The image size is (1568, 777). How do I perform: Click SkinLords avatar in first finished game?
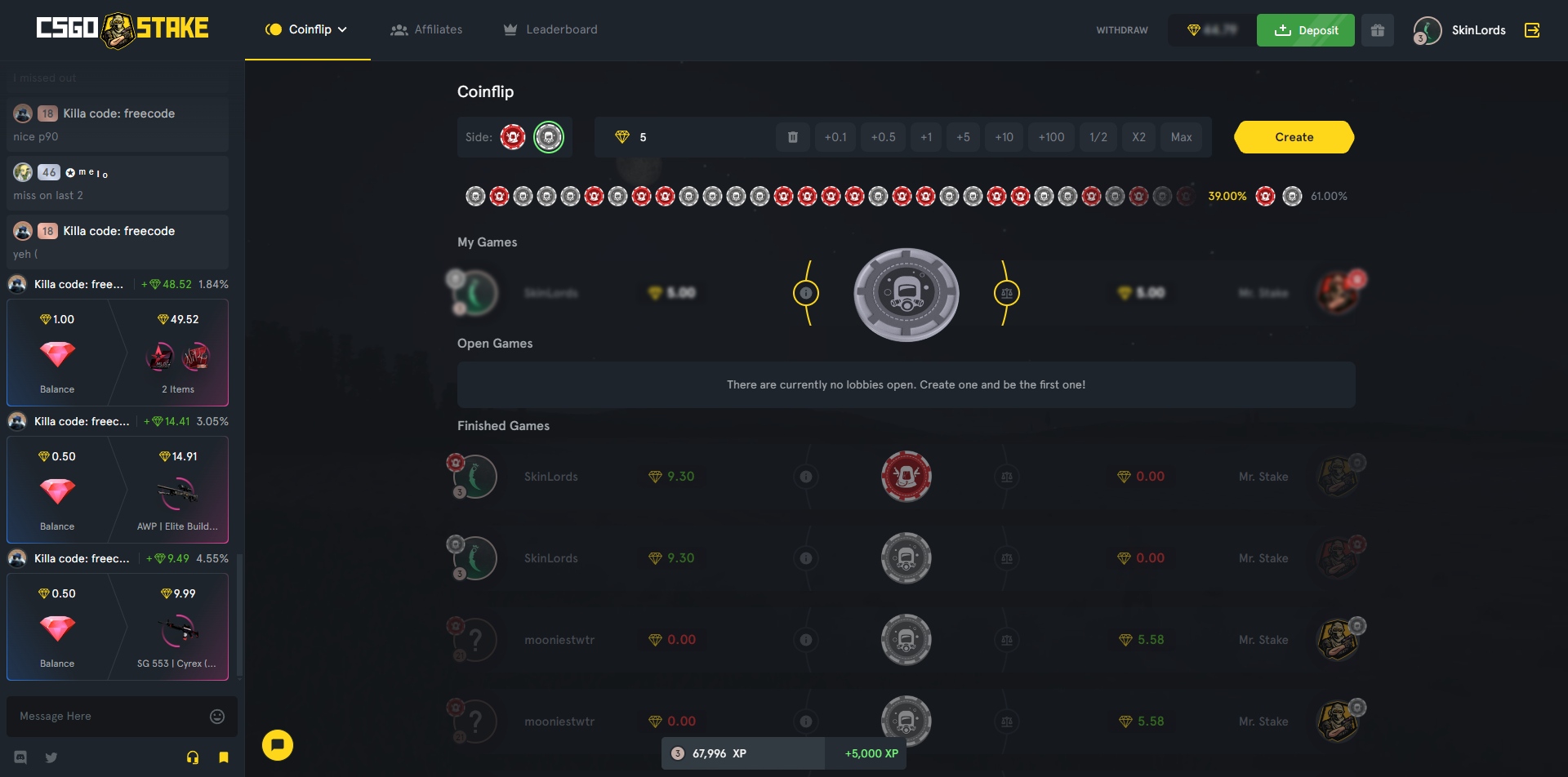click(x=475, y=477)
